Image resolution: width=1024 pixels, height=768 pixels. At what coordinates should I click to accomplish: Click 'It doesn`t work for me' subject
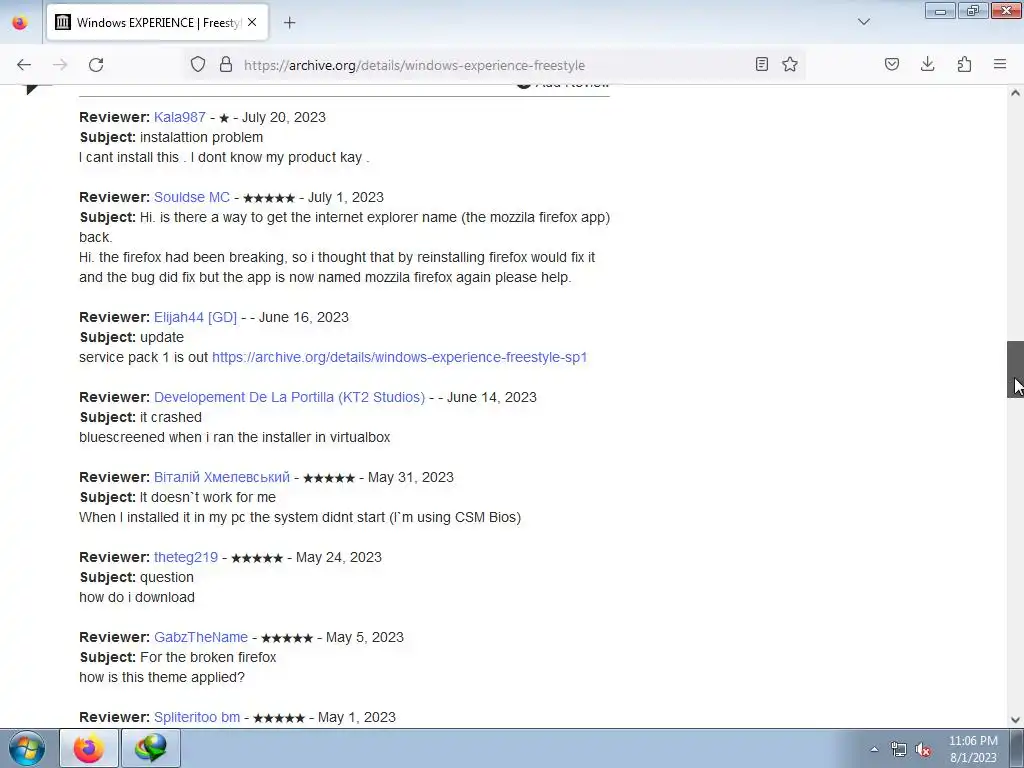208,498
